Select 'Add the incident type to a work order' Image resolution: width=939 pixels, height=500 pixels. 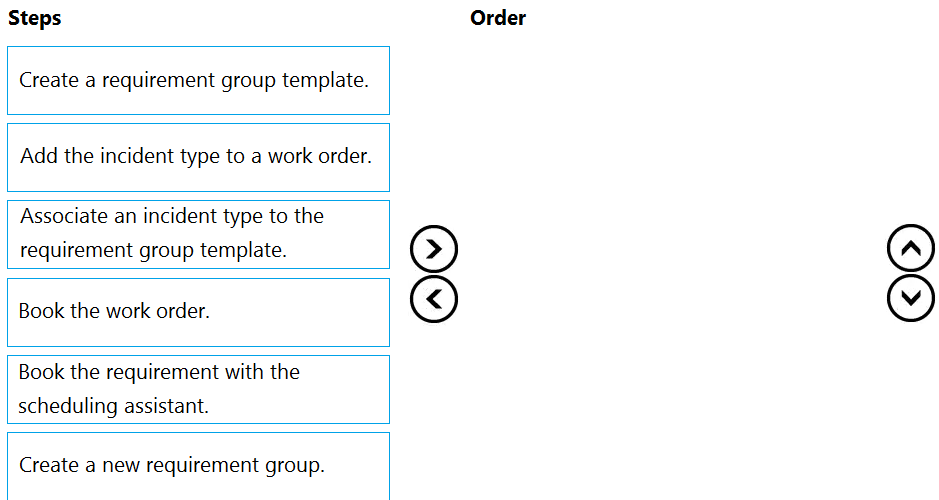coord(198,157)
